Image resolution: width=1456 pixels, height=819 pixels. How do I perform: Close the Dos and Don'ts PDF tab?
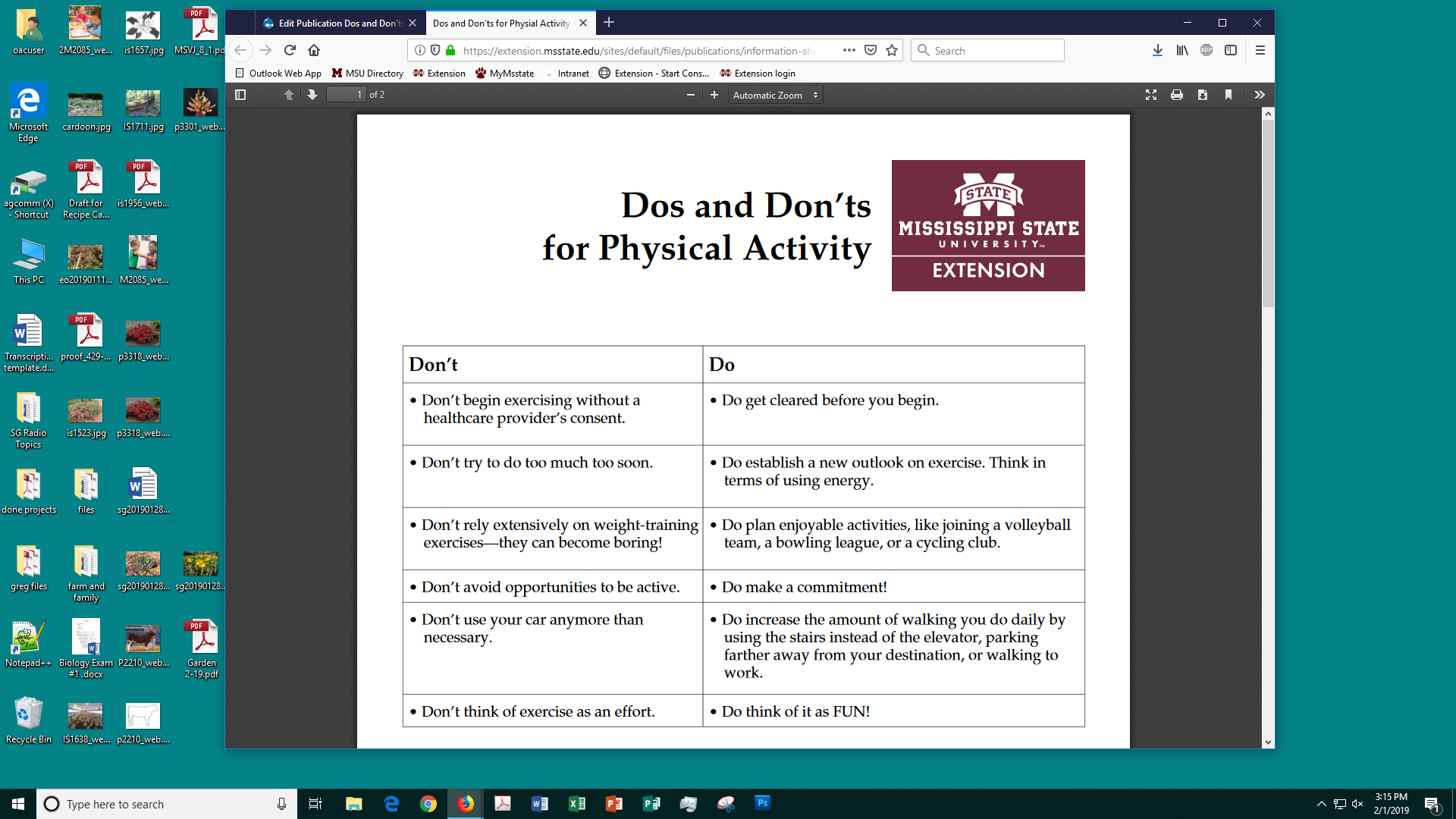583,23
